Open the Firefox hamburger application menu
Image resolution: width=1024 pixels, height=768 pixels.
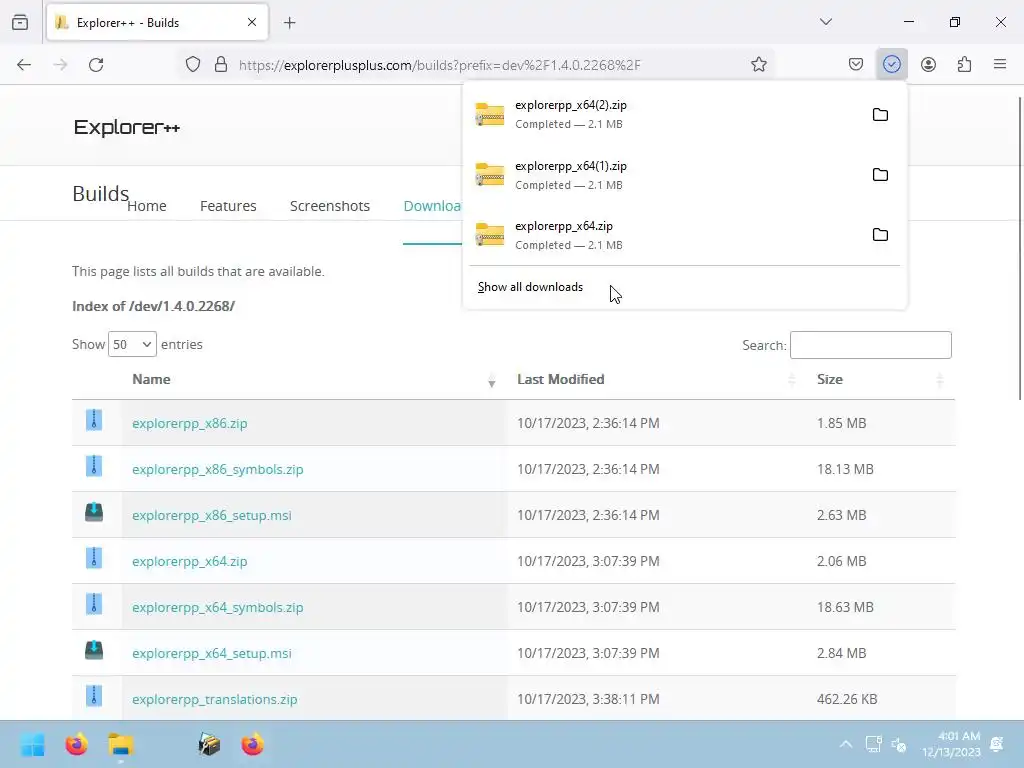(x=1000, y=65)
